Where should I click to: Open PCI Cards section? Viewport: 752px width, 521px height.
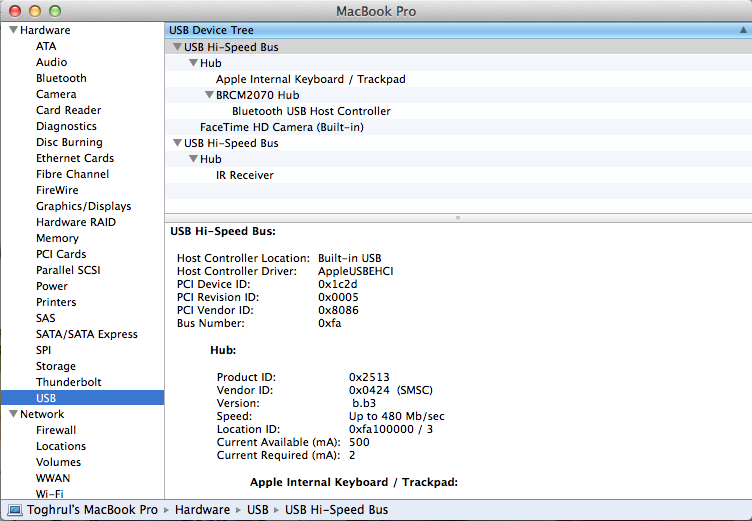(x=61, y=254)
